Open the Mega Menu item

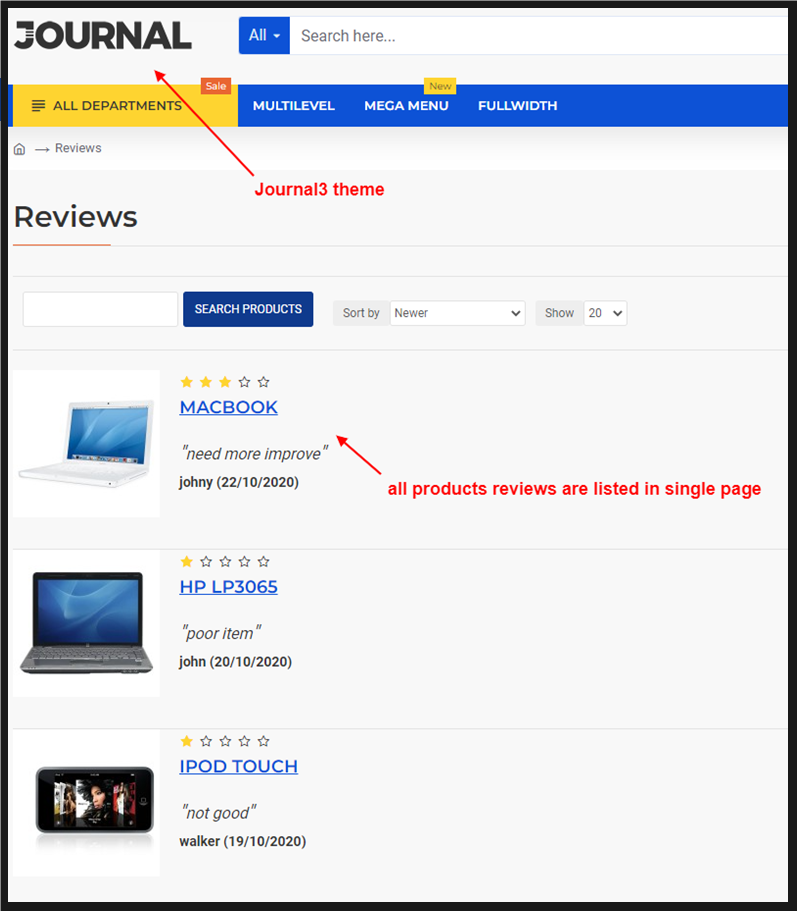406,106
